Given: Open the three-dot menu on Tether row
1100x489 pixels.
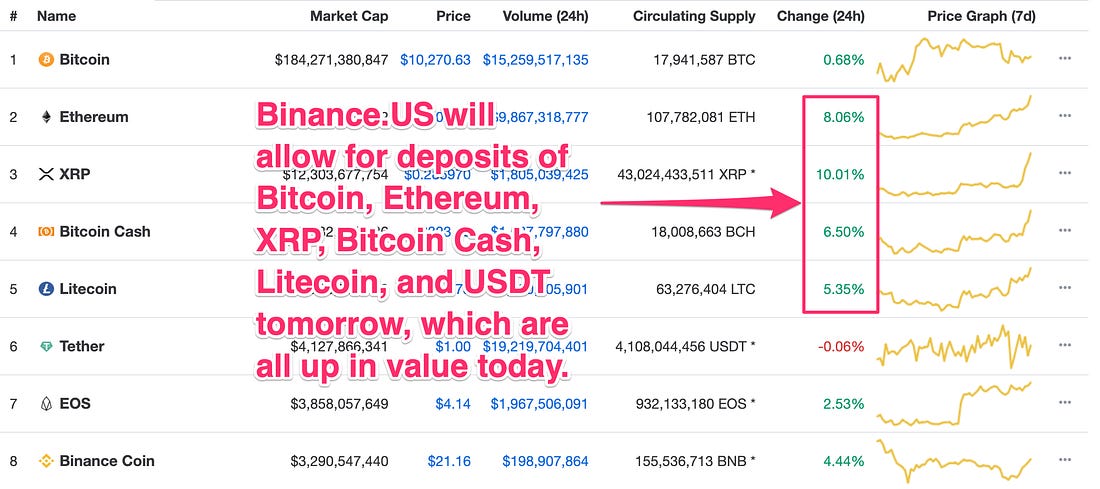Looking at the screenshot, I should coord(1065,345).
